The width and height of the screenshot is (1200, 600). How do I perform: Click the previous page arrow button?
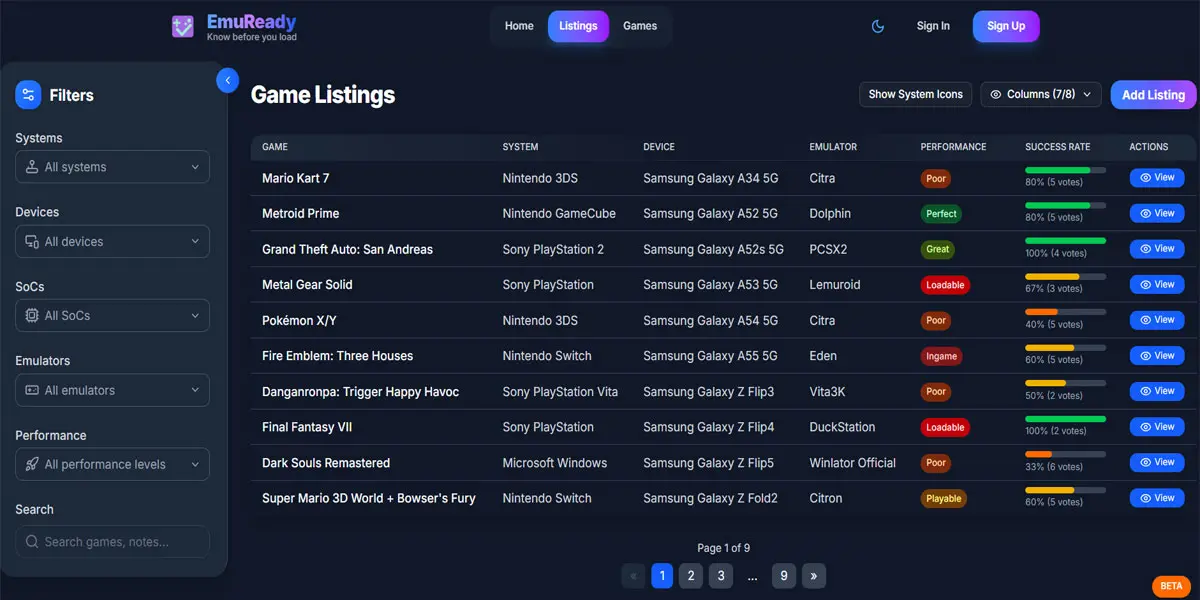(633, 576)
